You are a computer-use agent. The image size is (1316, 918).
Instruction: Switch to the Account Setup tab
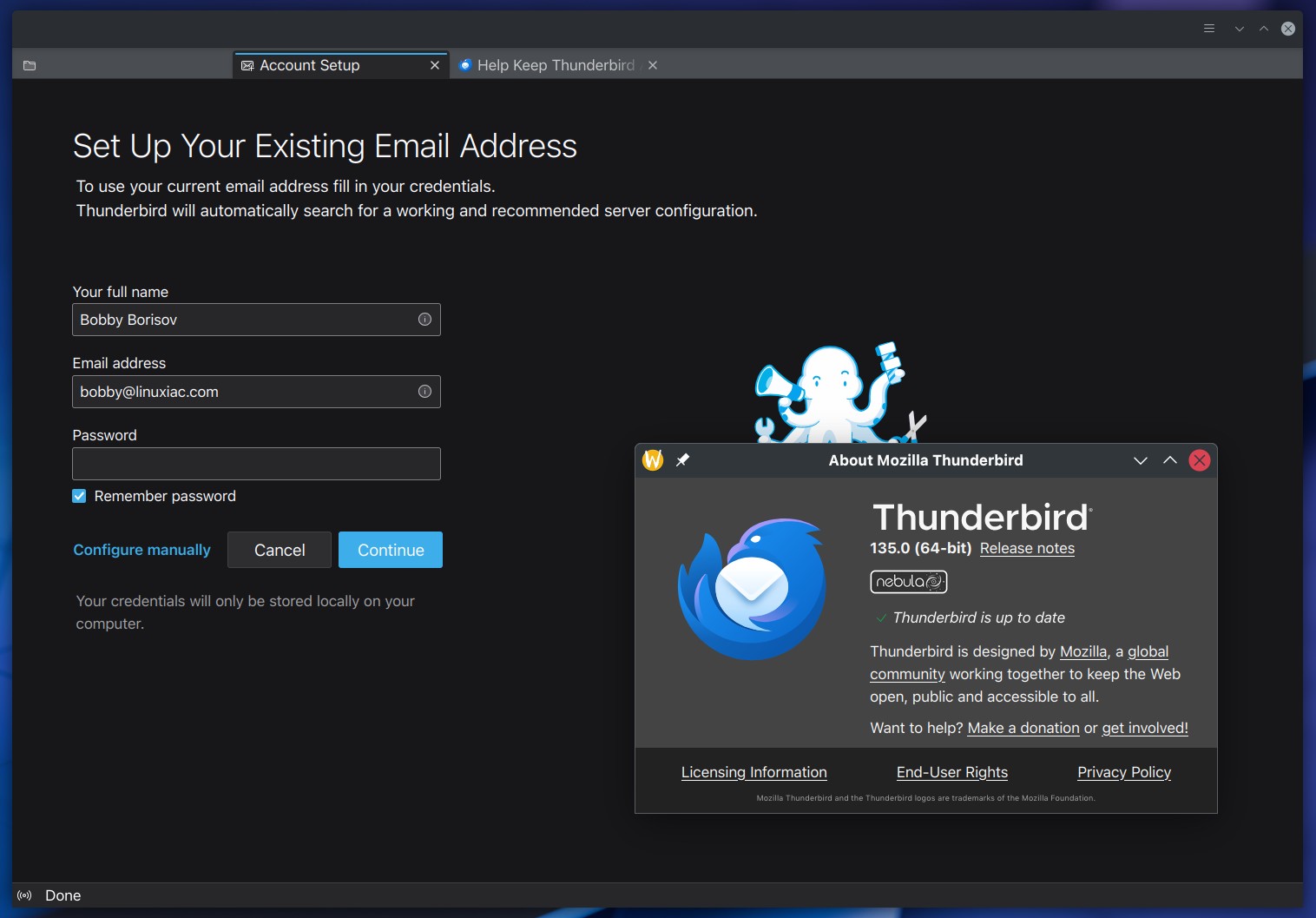click(x=341, y=65)
